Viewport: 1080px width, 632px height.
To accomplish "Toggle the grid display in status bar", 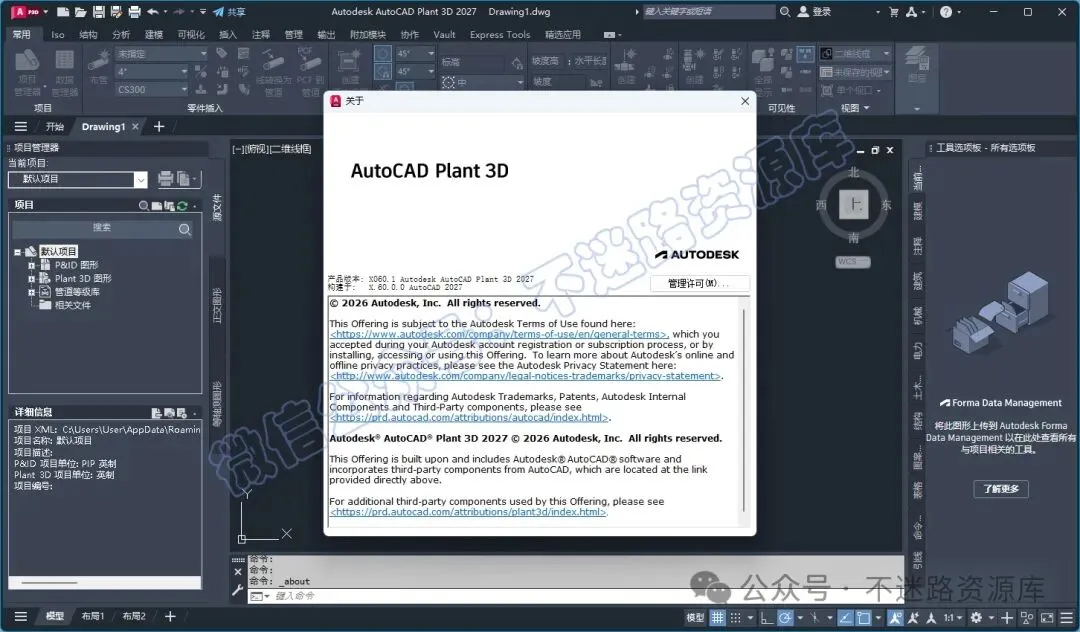I will coord(718,618).
